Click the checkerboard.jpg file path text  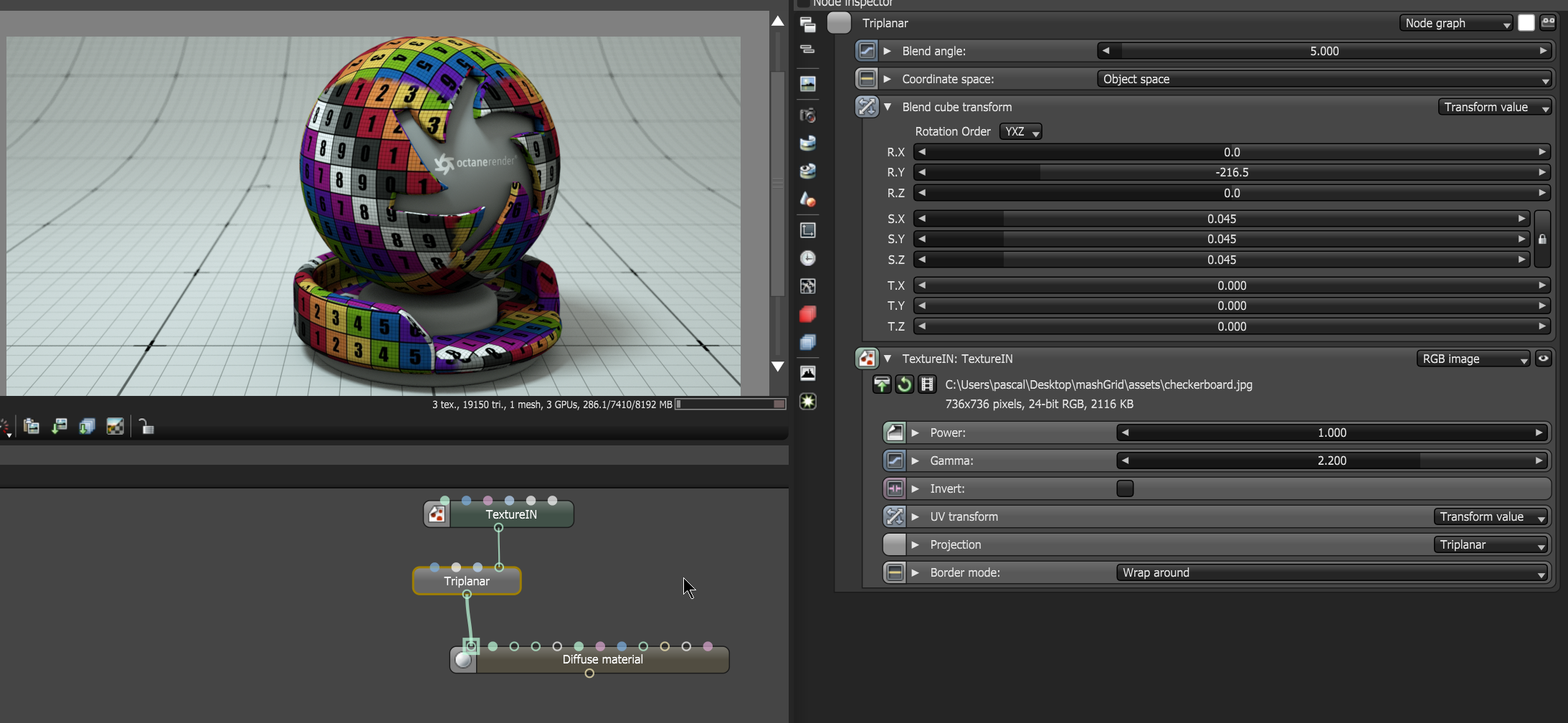(1098, 384)
